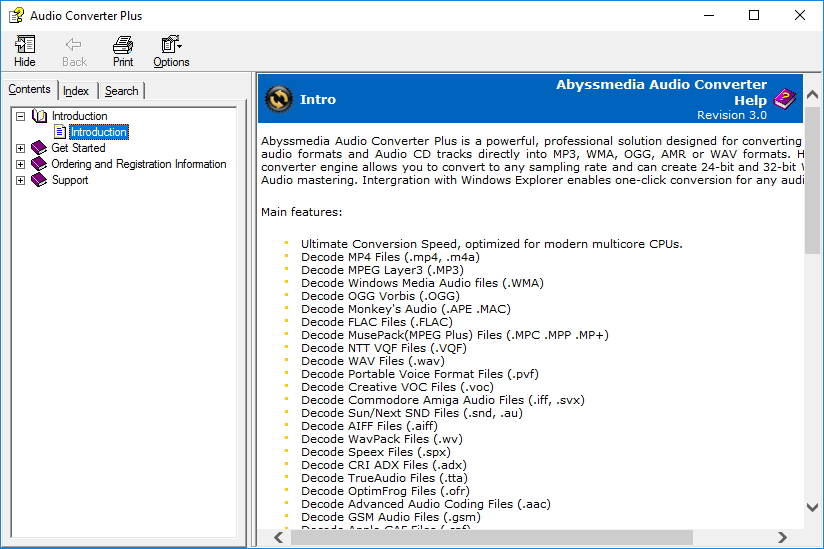Select Ordering and Registration Information item
The height and width of the screenshot is (549, 824).
pyautogui.click(x=139, y=164)
